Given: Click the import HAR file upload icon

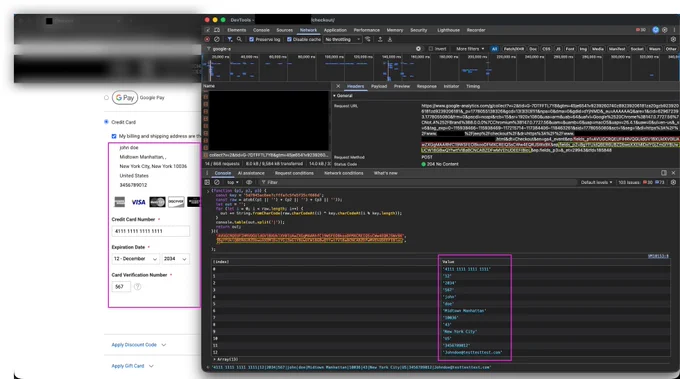Looking at the screenshot, I should [x=380, y=39].
